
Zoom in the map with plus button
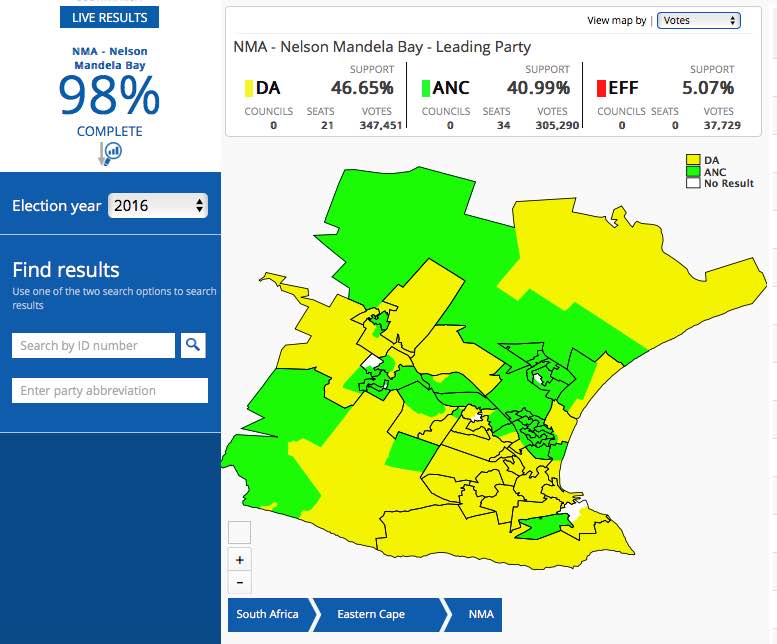[239, 560]
